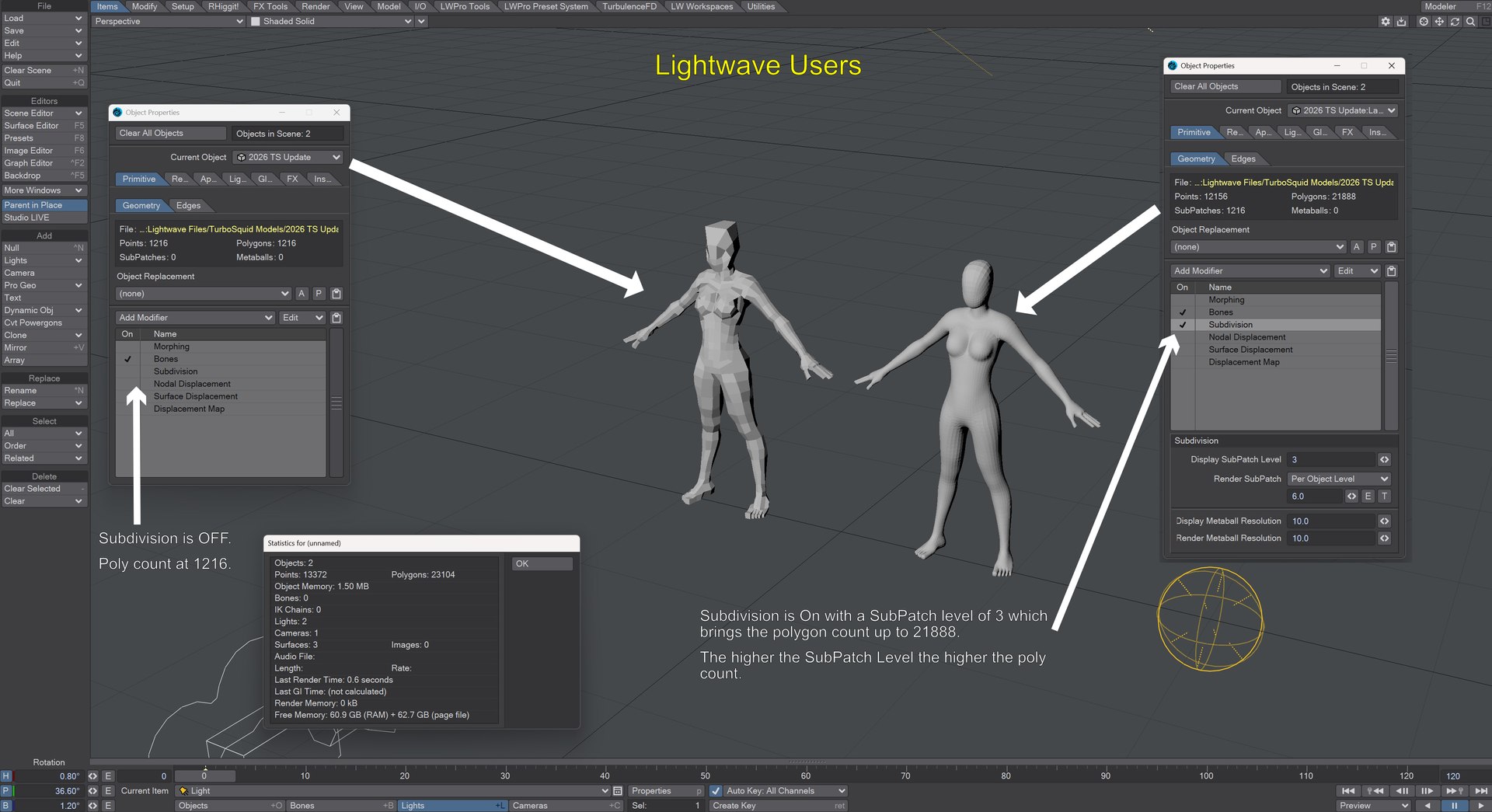Viewport: 1492px width, 812px height.
Task: Open the Perspective view type dropdown
Action: pos(168,22)
